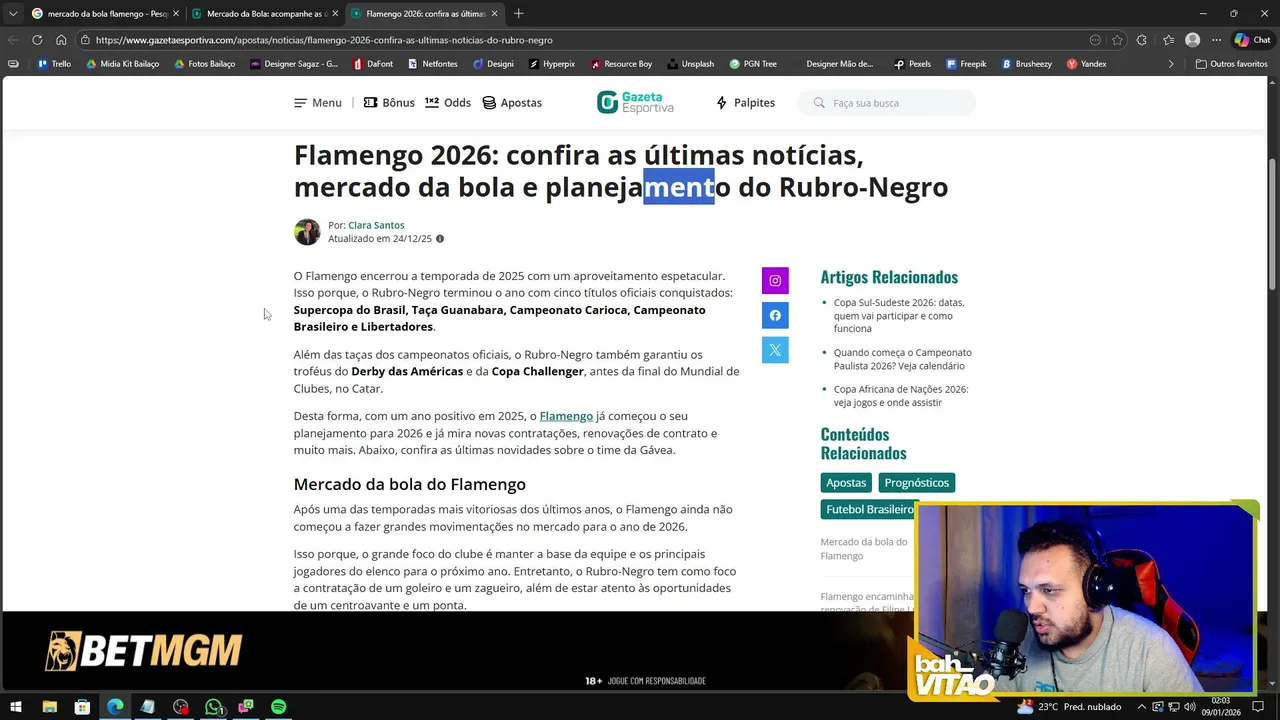Select the Prognósticos tag button
1280x720 pixels.
point(916,483)
